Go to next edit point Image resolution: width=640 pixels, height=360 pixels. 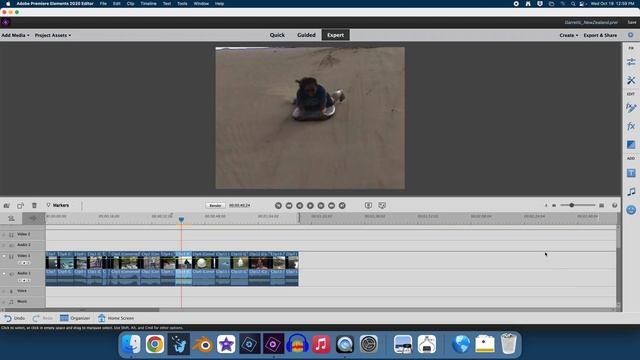click(342, 205)
